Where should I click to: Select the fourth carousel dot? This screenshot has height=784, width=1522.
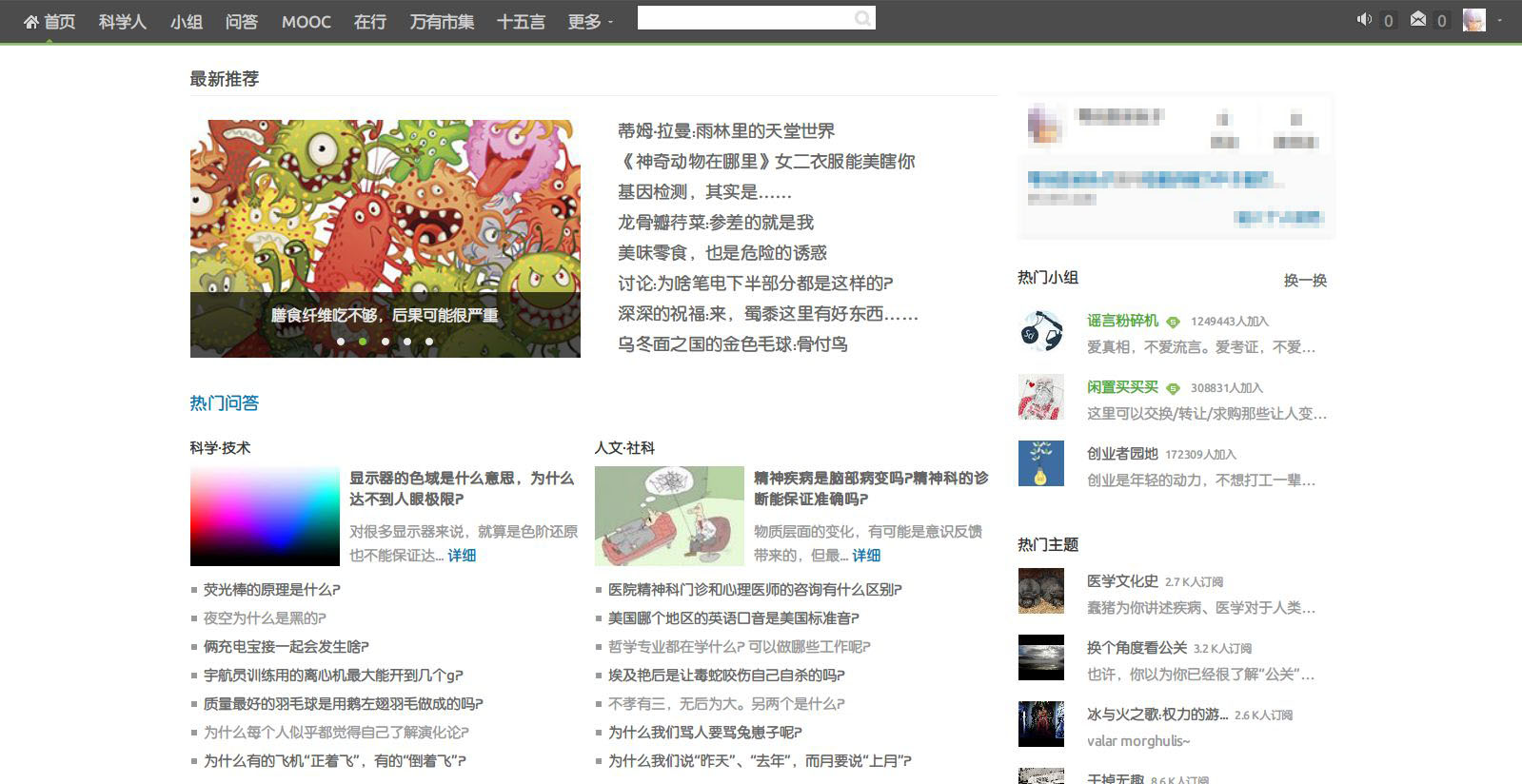coord(406,341)
